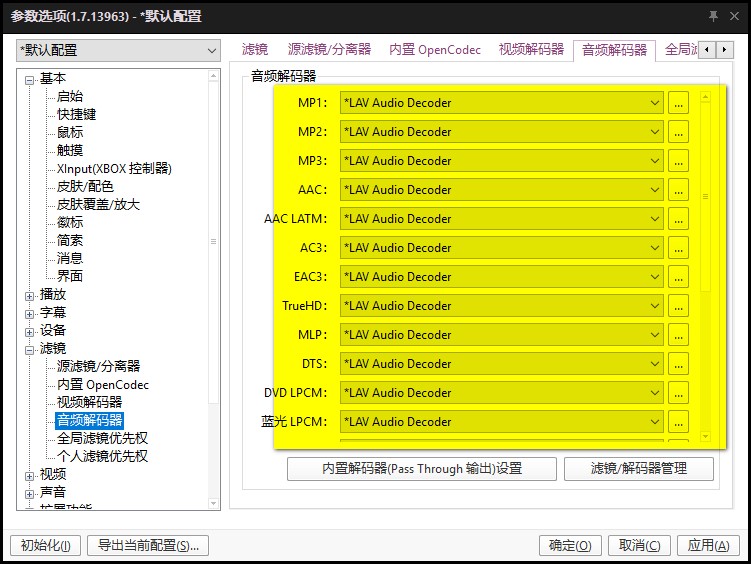751x564 pixels.
Task: Open the AAC decoder dropdown
Action: pos(501,190)
